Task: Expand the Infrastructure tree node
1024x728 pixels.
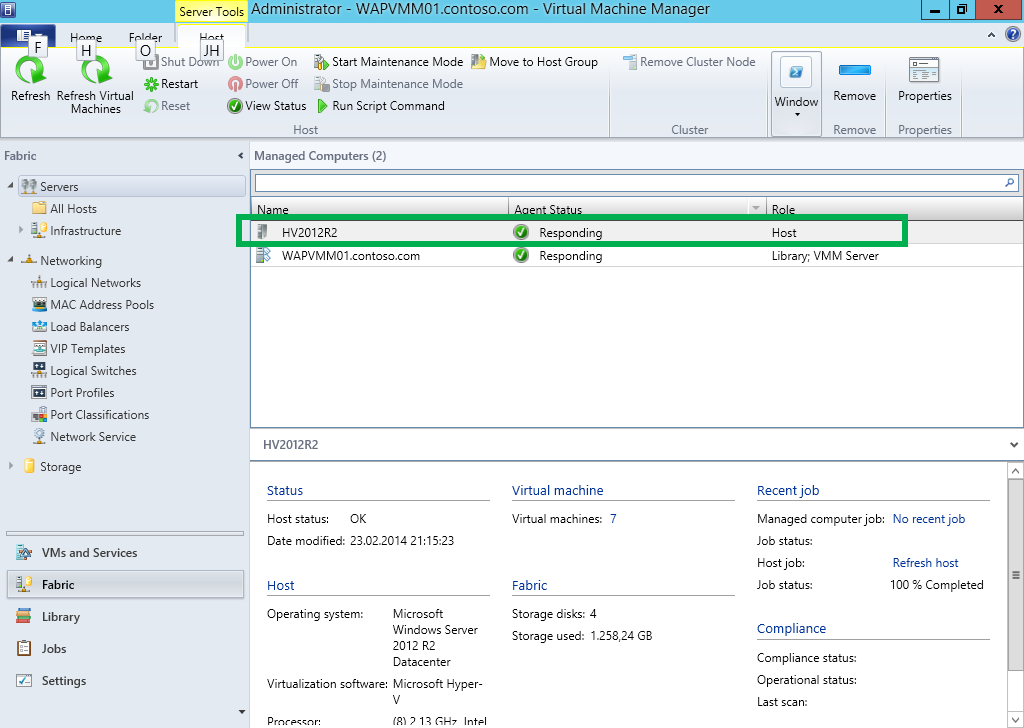Action: (x=20, y=230)
